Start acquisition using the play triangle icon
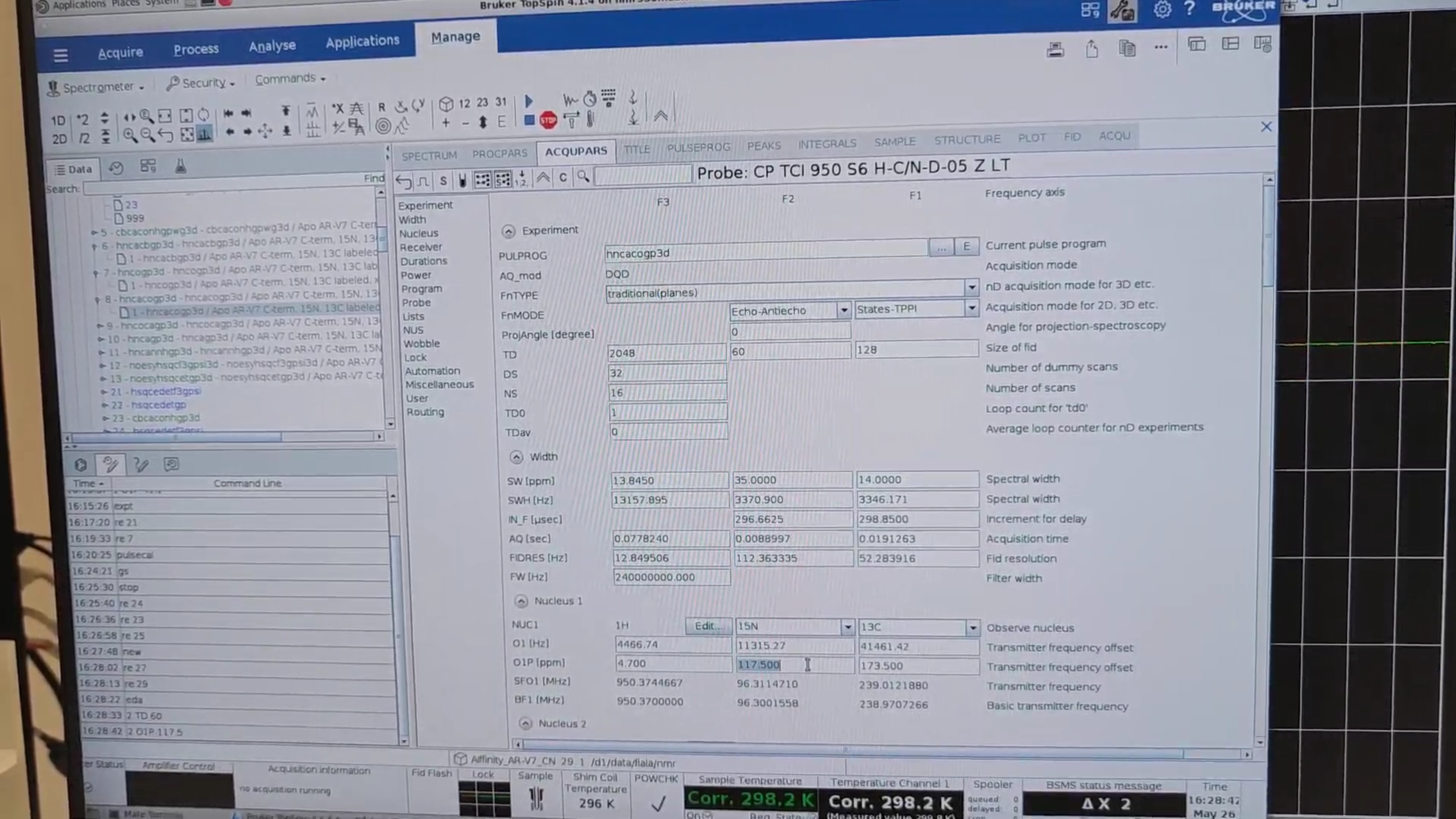This screenshot has height=819, width=1456. 528,101
